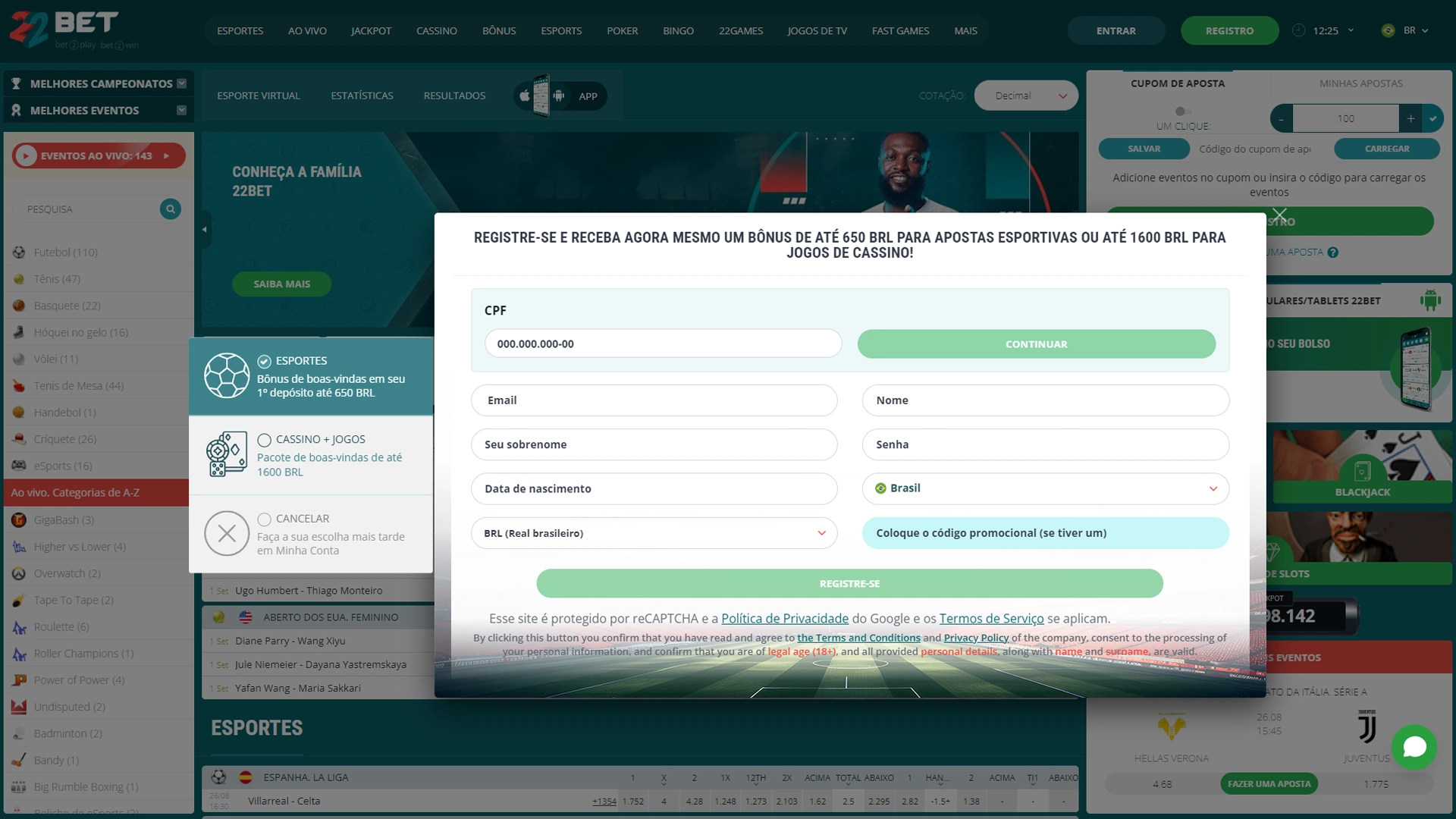Open the POKER menu item
Image resolution: width=1456 pixels, height=819 pixels.
[622, 30]
